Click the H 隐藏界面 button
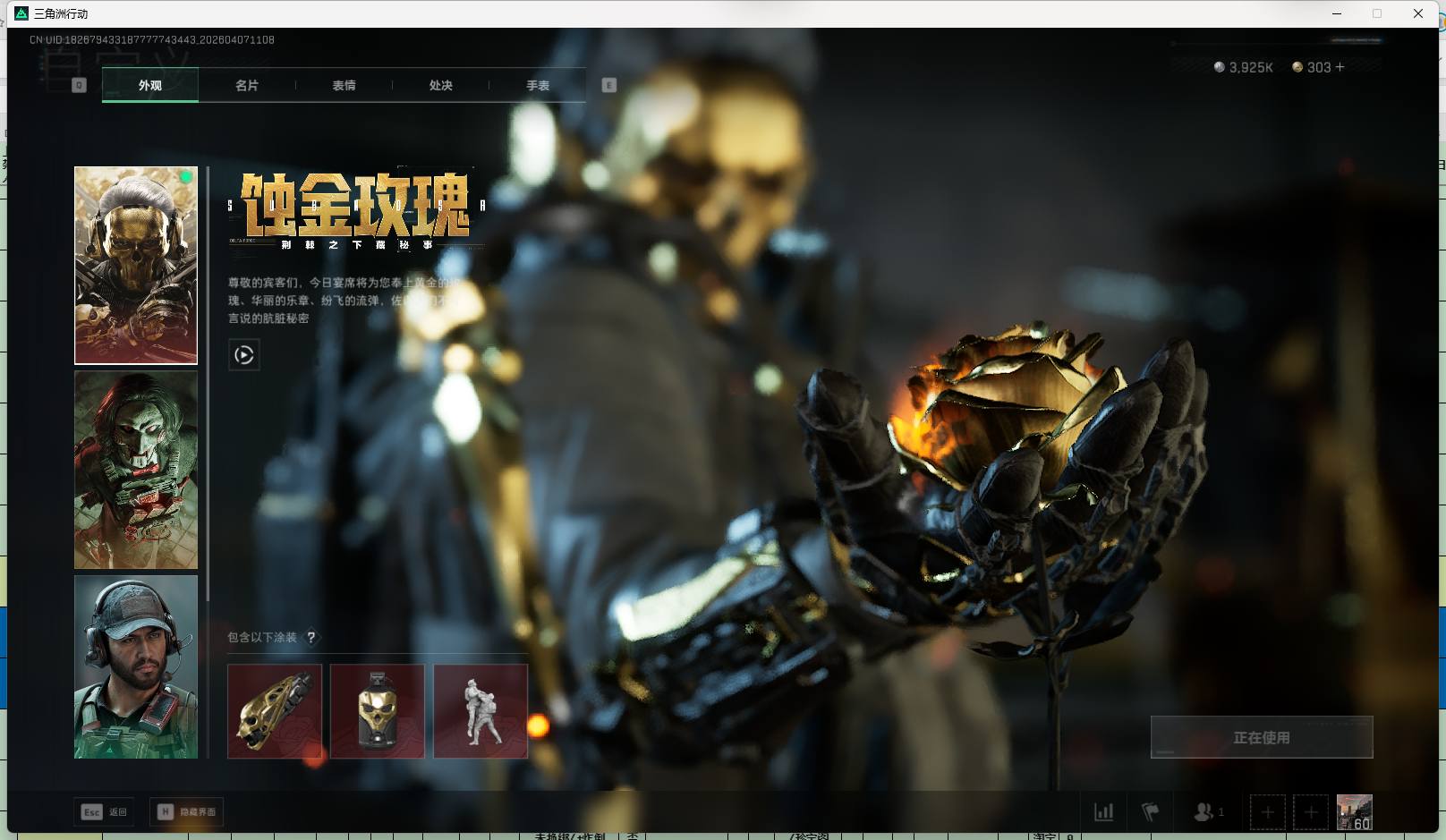This screenshot has width=1446, height=840. [186, 811]
